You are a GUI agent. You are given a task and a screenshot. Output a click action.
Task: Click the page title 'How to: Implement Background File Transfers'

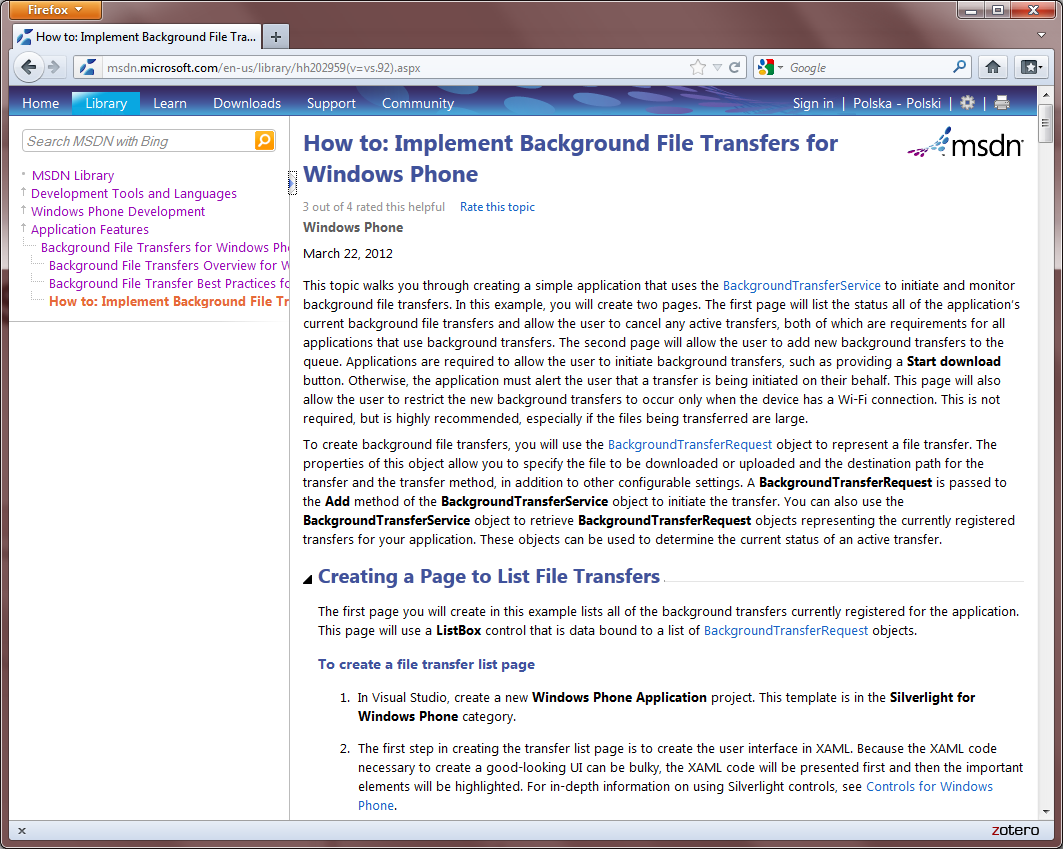[570, 159]
